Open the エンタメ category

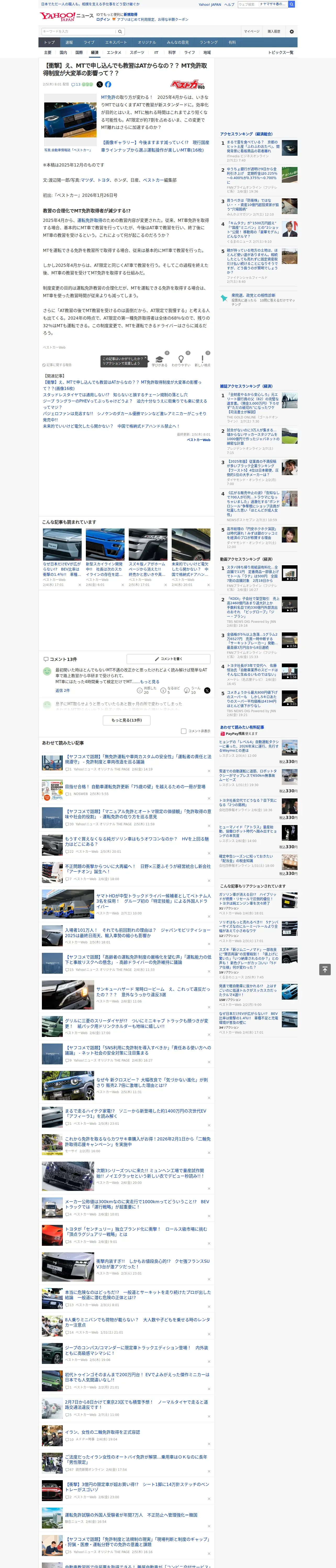pos(114,52)
